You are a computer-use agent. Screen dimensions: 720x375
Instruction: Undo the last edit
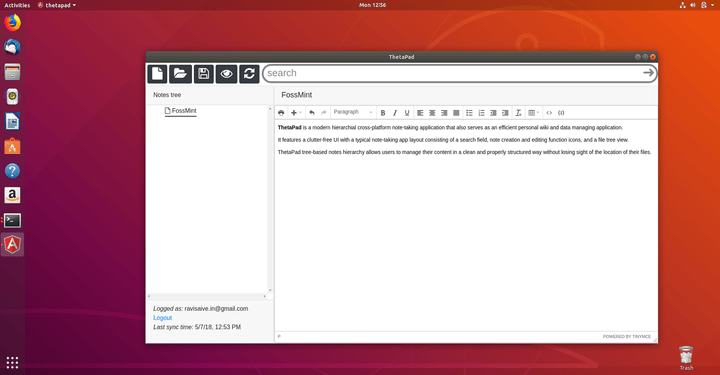click(312, 112)
